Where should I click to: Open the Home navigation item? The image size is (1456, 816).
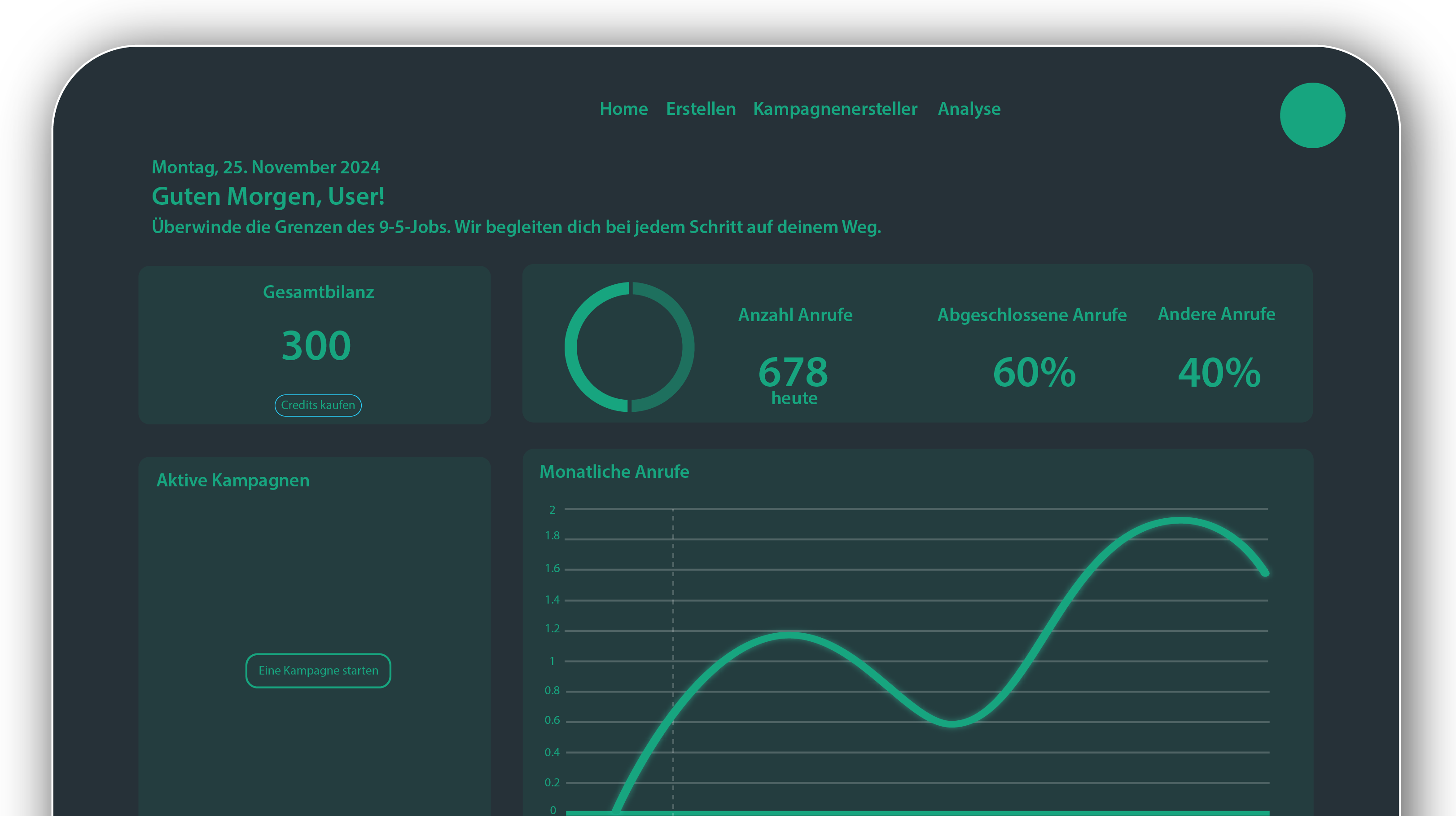[x=623, y=109]
